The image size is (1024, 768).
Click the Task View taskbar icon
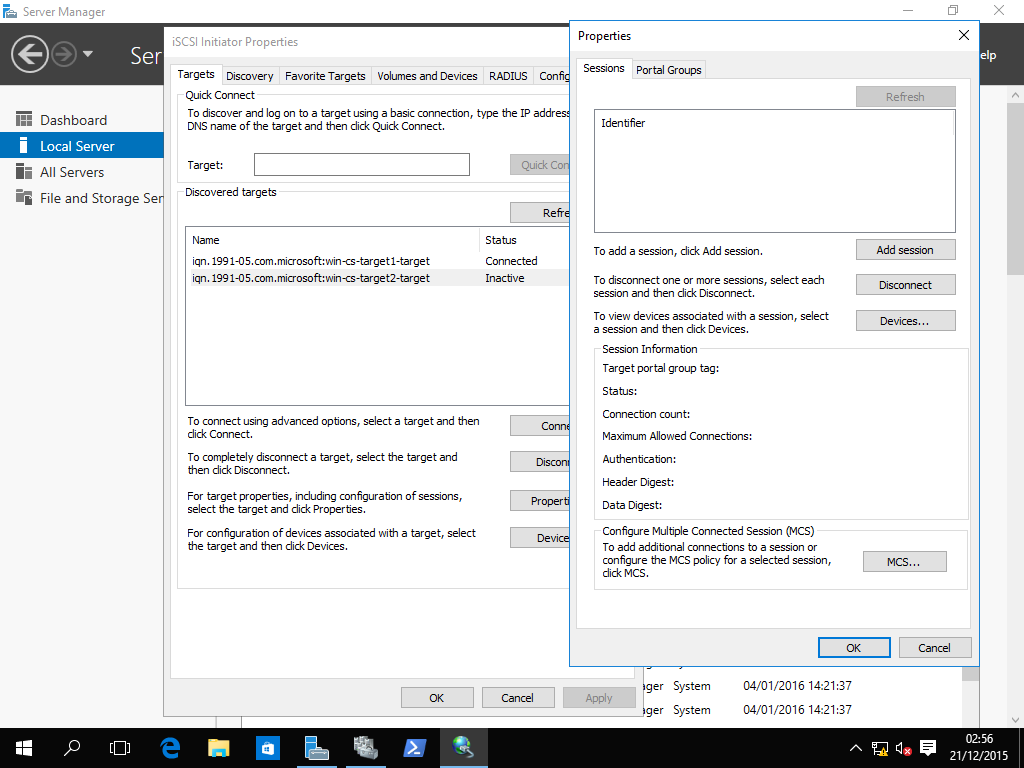[120, 747]
